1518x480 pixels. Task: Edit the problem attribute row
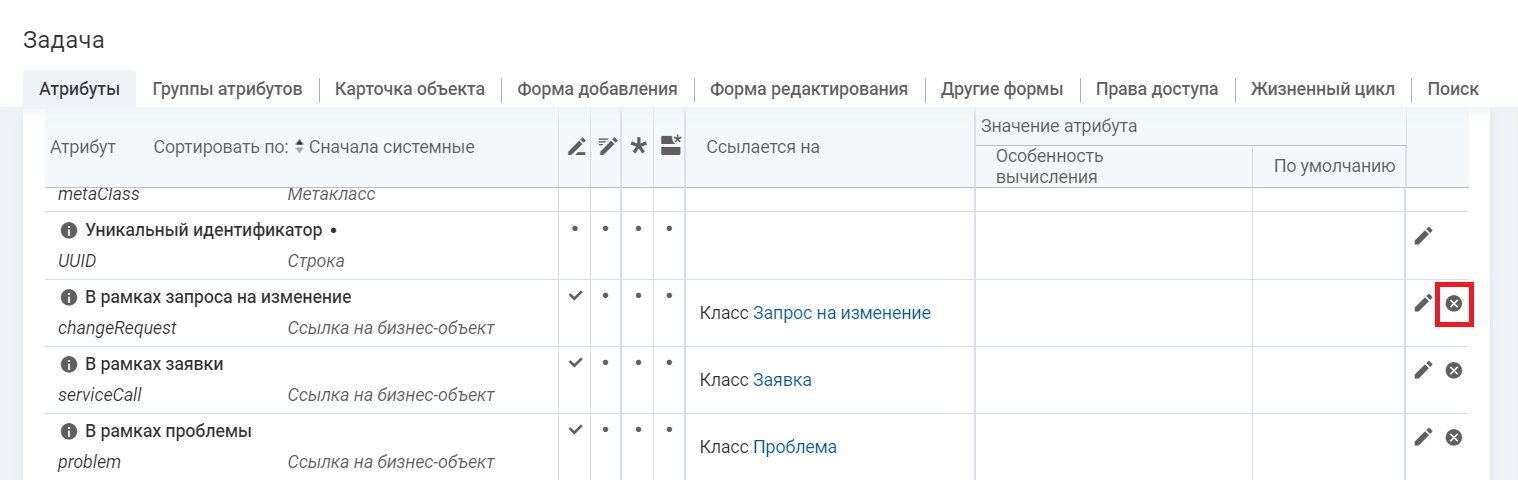[1423, 437]
